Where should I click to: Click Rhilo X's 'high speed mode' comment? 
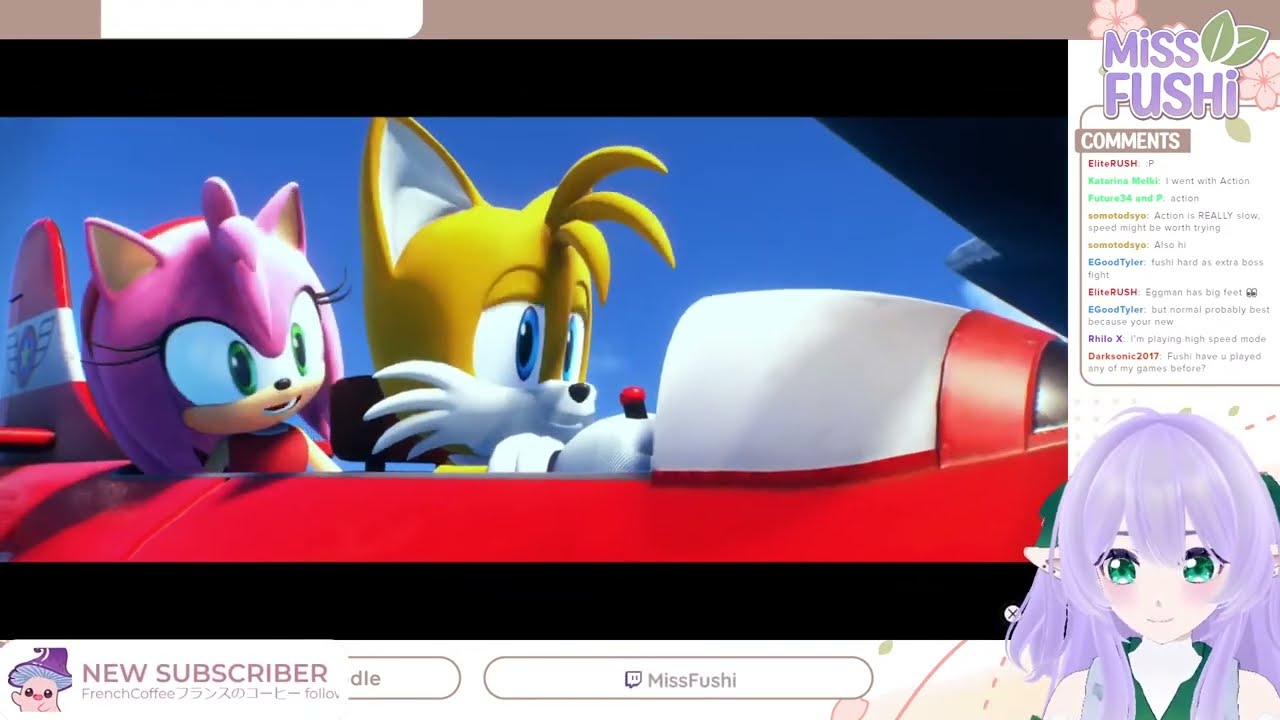click(1177, 339)
